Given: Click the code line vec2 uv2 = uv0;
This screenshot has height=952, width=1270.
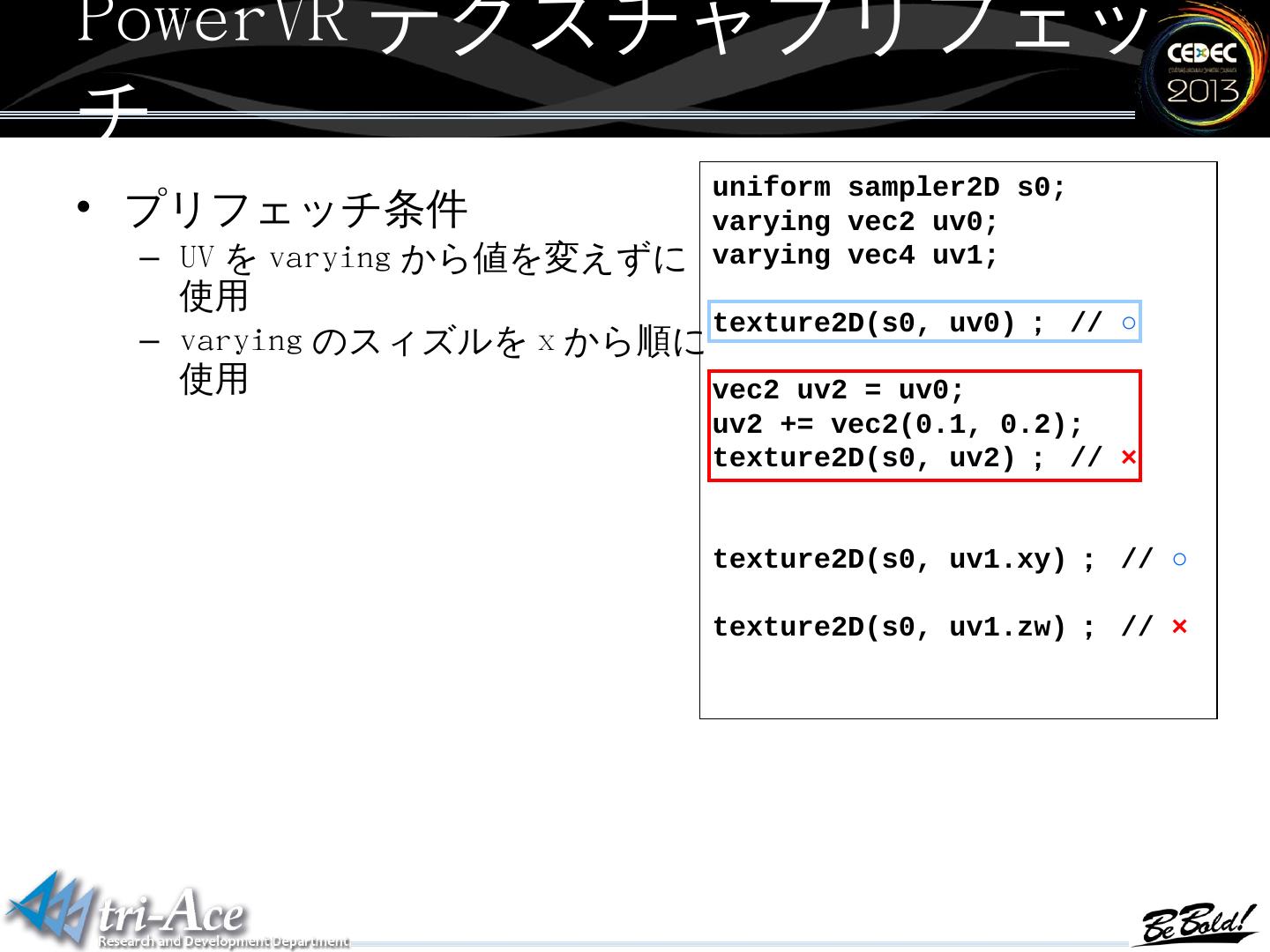Looking at the screenshot, I should coord(839,390).
